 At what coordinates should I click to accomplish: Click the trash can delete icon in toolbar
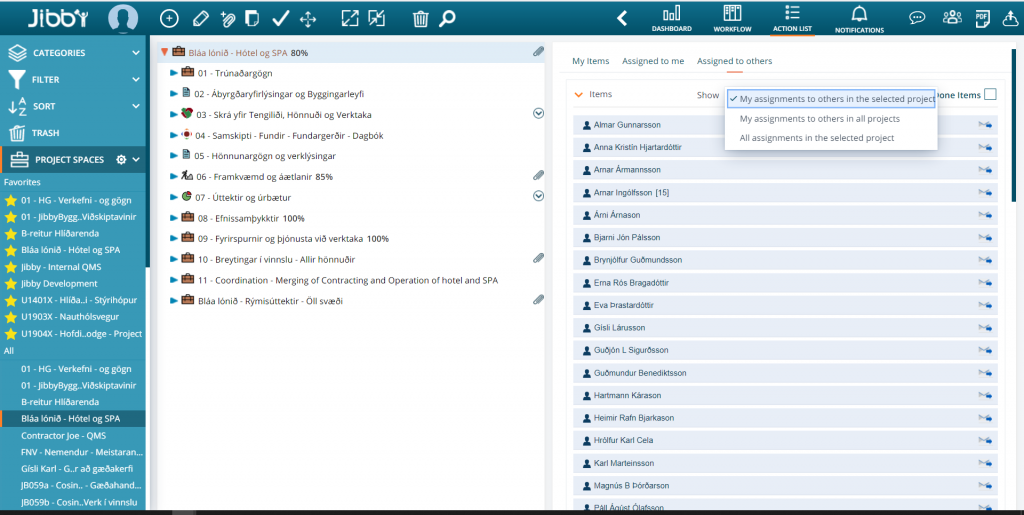[x=421, y=19]
